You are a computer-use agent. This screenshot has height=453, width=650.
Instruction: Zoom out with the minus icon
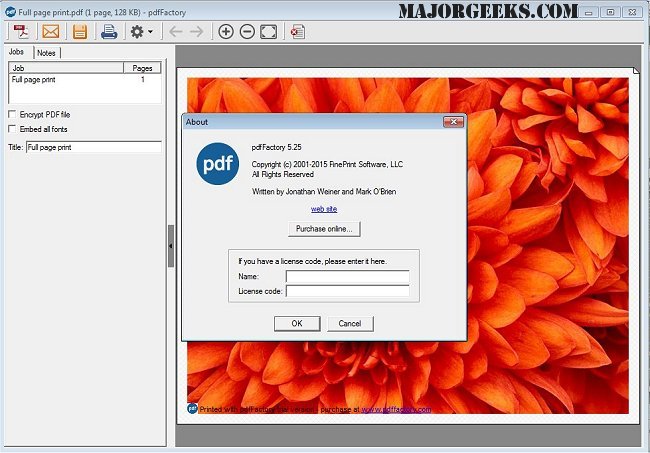tap(247, 31)
